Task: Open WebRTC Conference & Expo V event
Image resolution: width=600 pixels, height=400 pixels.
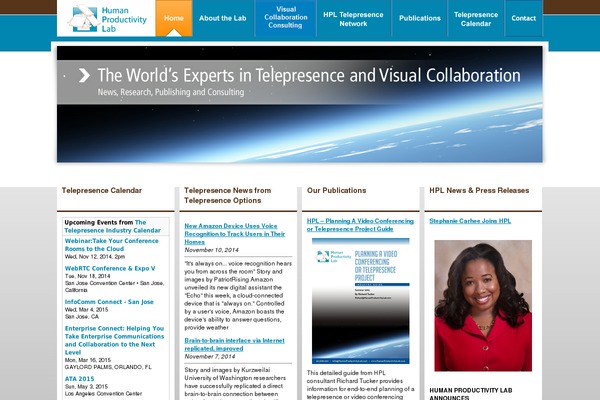Action: click(x=110, y=268)
